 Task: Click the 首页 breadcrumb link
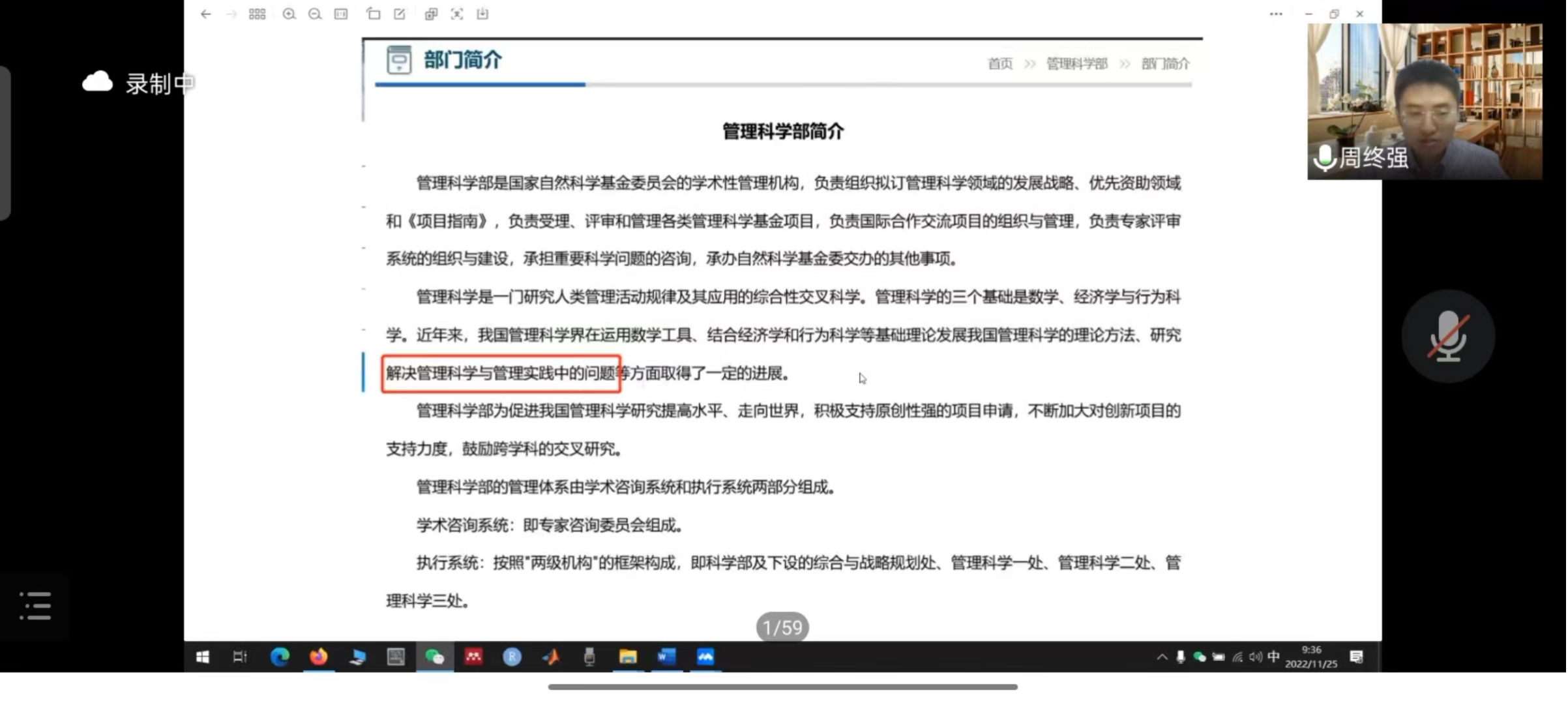[1000, 64]
